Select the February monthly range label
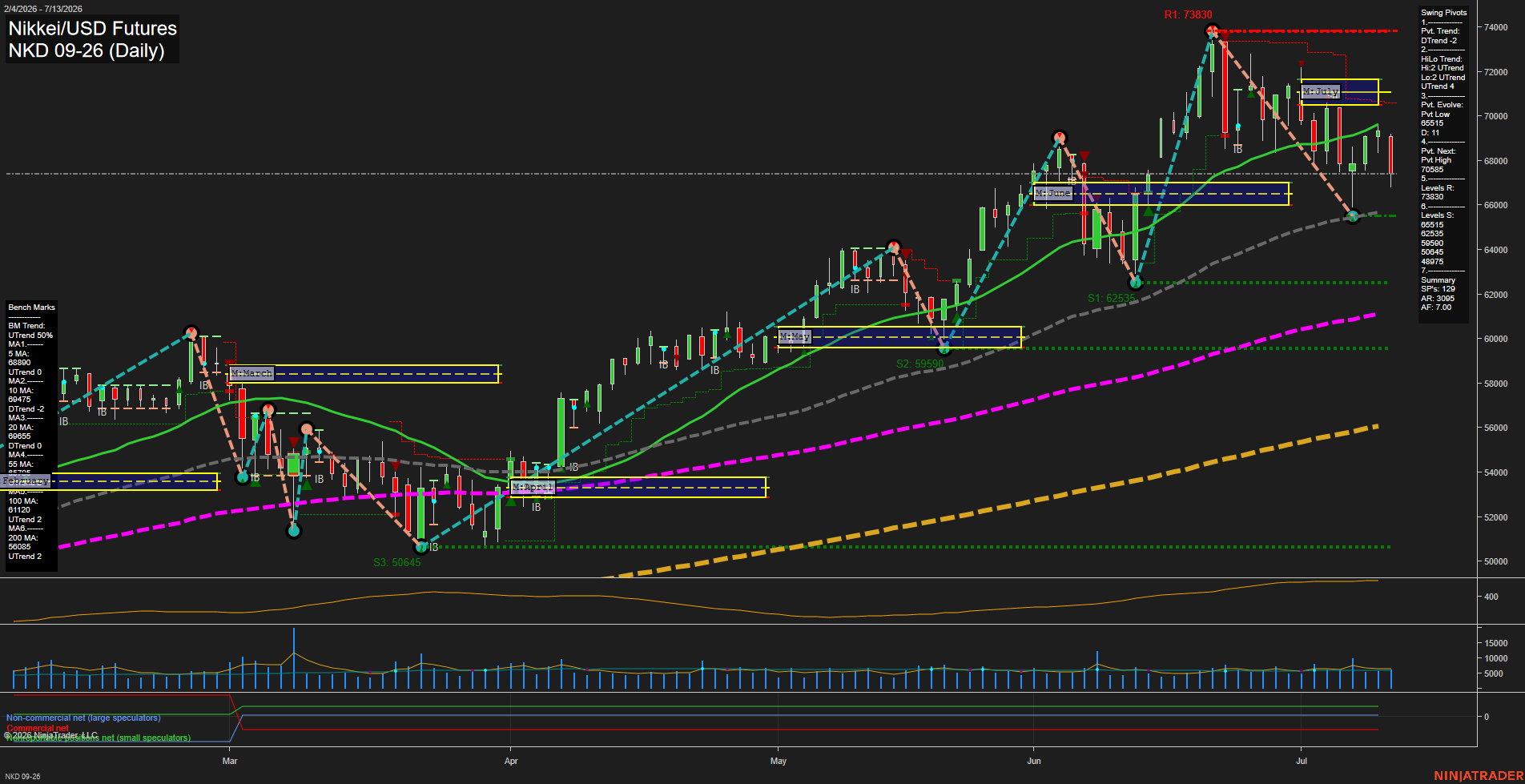This screenshot has height=784, width=1525. pyautogui.click(x=25, y=480)
